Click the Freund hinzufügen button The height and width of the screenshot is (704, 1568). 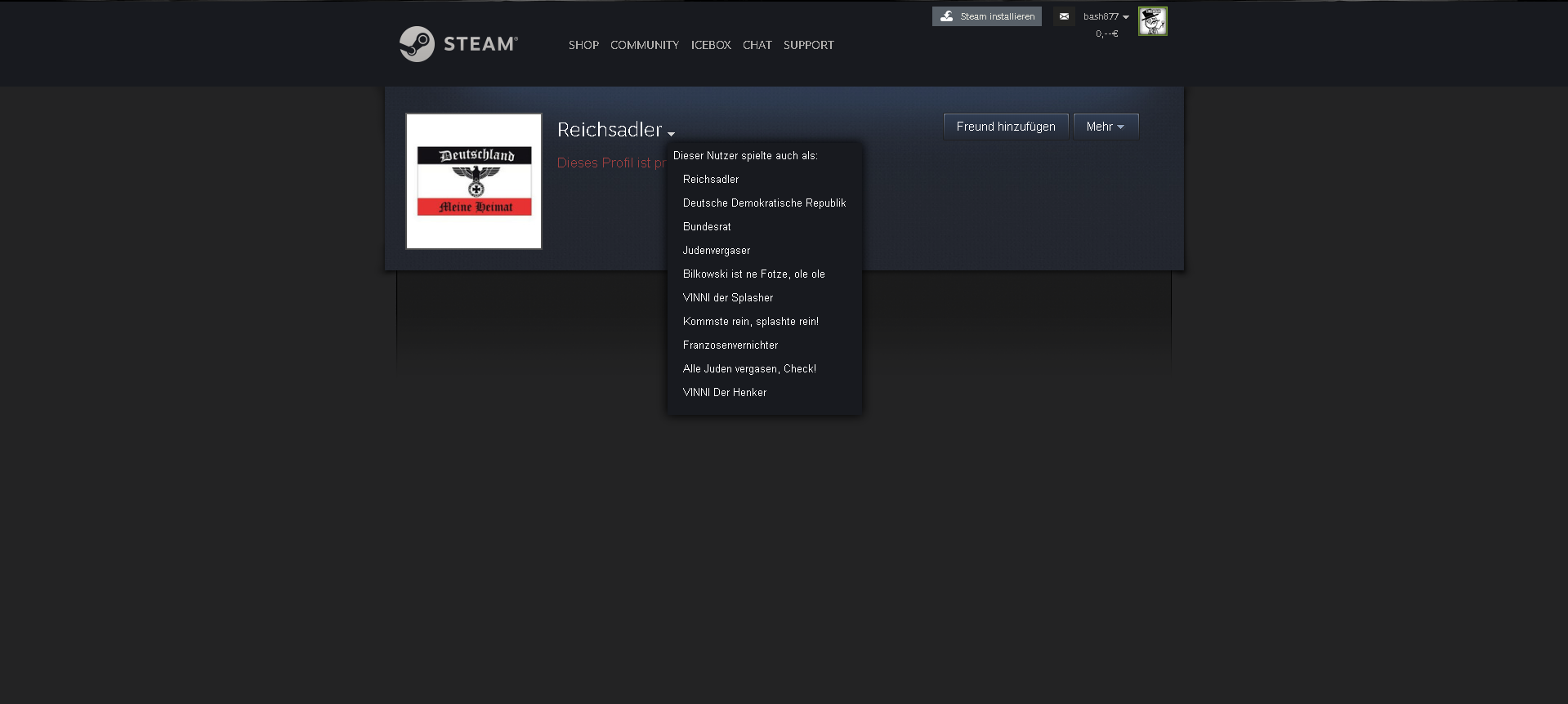1005,127
